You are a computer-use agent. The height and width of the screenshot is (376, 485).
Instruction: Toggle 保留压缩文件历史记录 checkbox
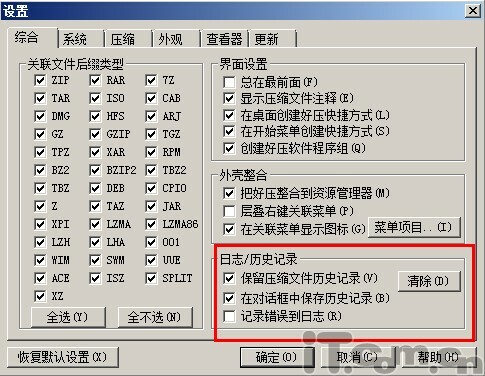point(229,279)
